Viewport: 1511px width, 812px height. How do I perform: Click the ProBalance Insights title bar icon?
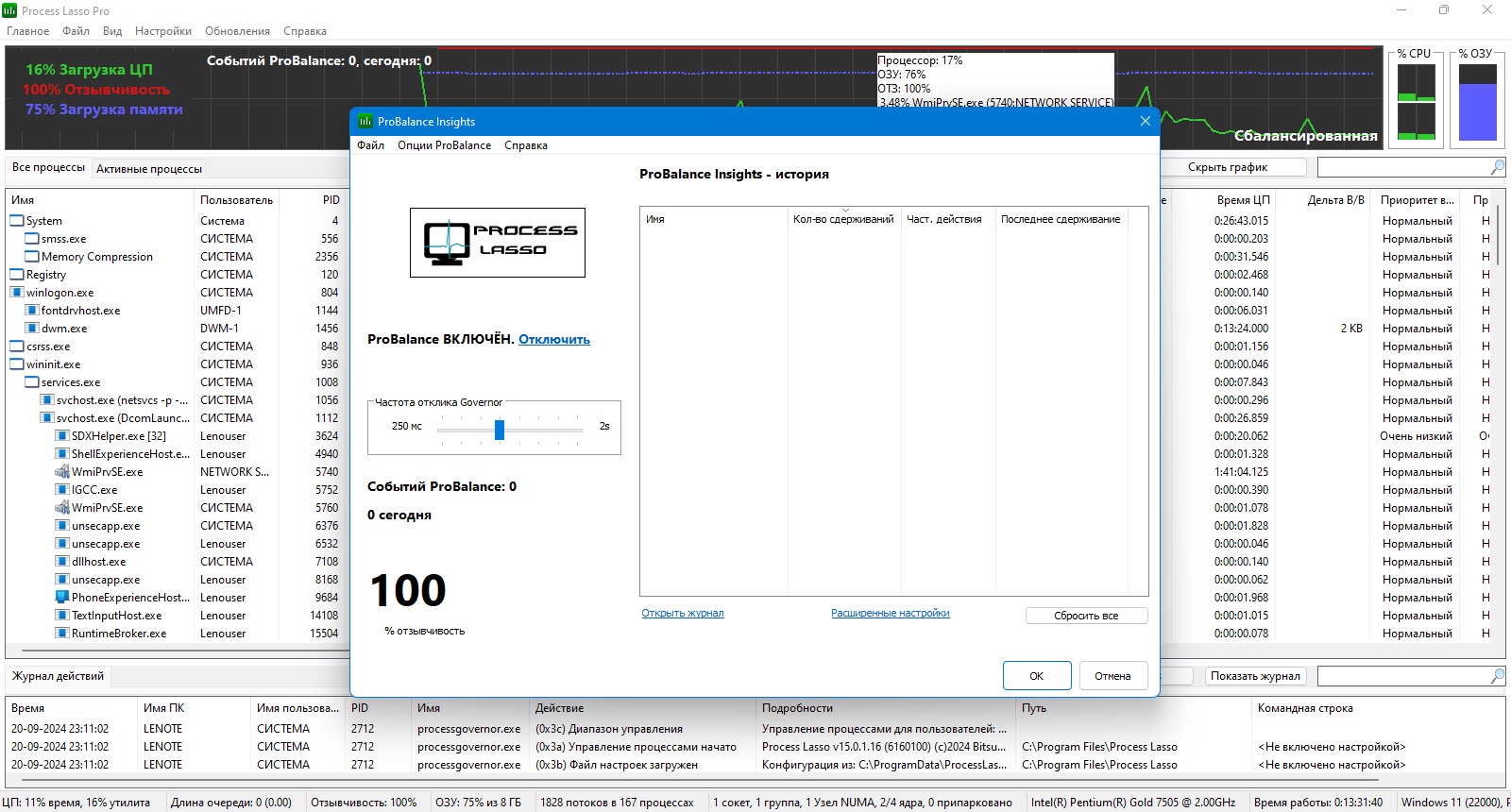click(365, 121)
